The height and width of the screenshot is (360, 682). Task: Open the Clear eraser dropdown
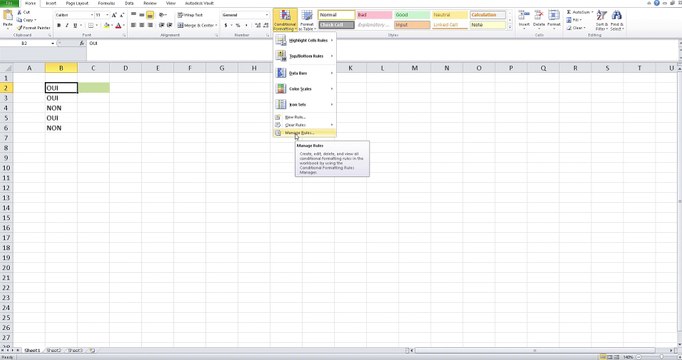click(576, 28)
